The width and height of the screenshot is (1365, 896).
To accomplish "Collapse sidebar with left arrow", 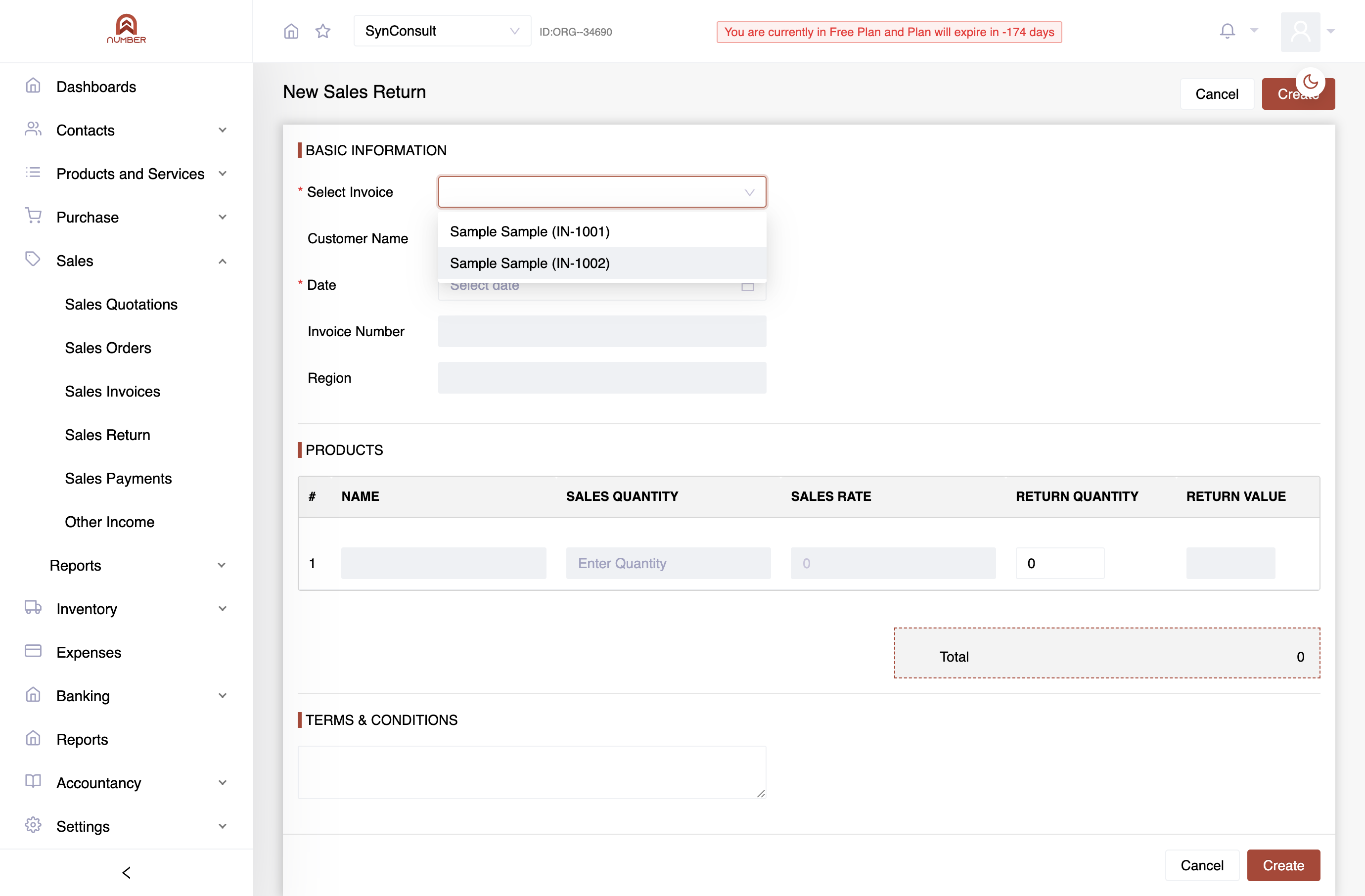I will point(126,872).
